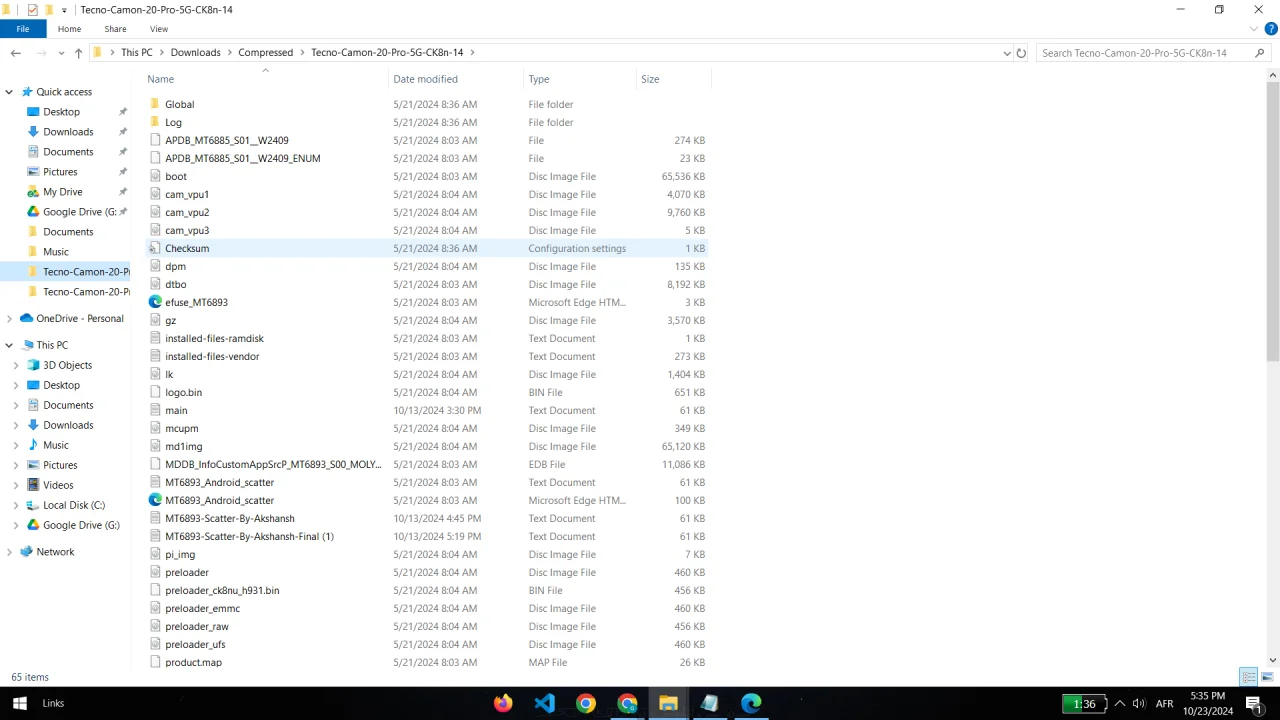Screen dimensions: 1280x720
Task: Open Customize Quick Access Toolbar dropdown
Action: click(64, 10)
